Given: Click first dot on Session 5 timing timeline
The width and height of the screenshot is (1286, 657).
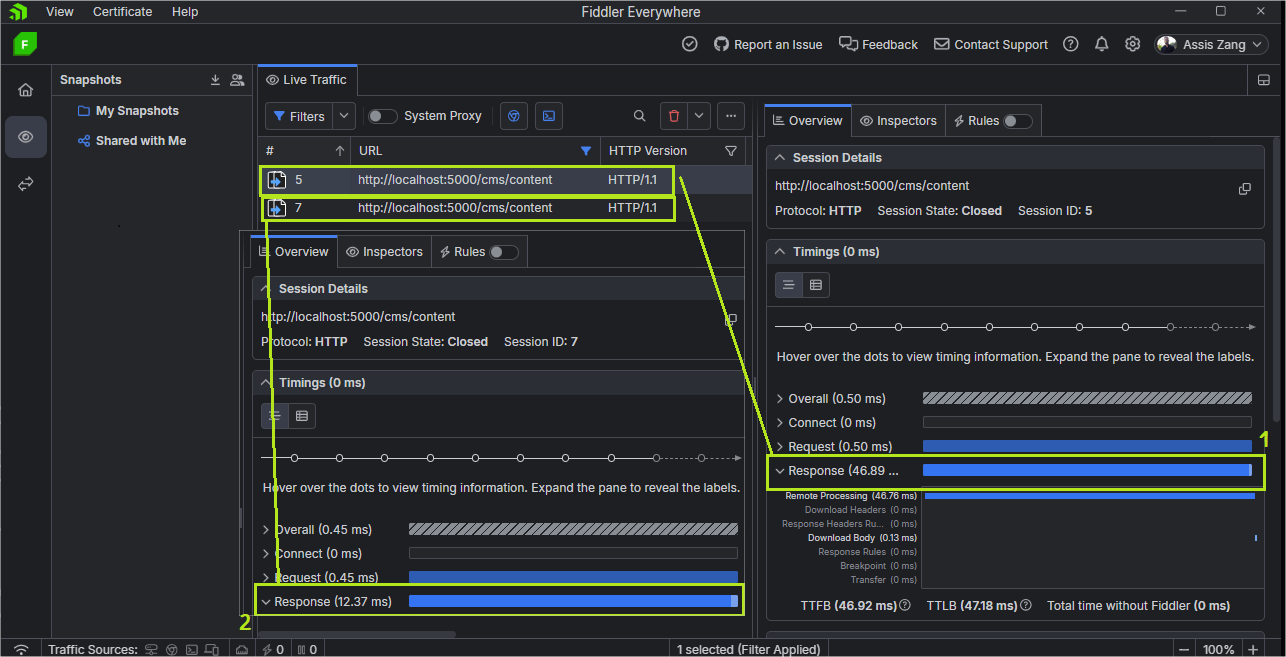Looking at the screenshot, I should [808, 327].
